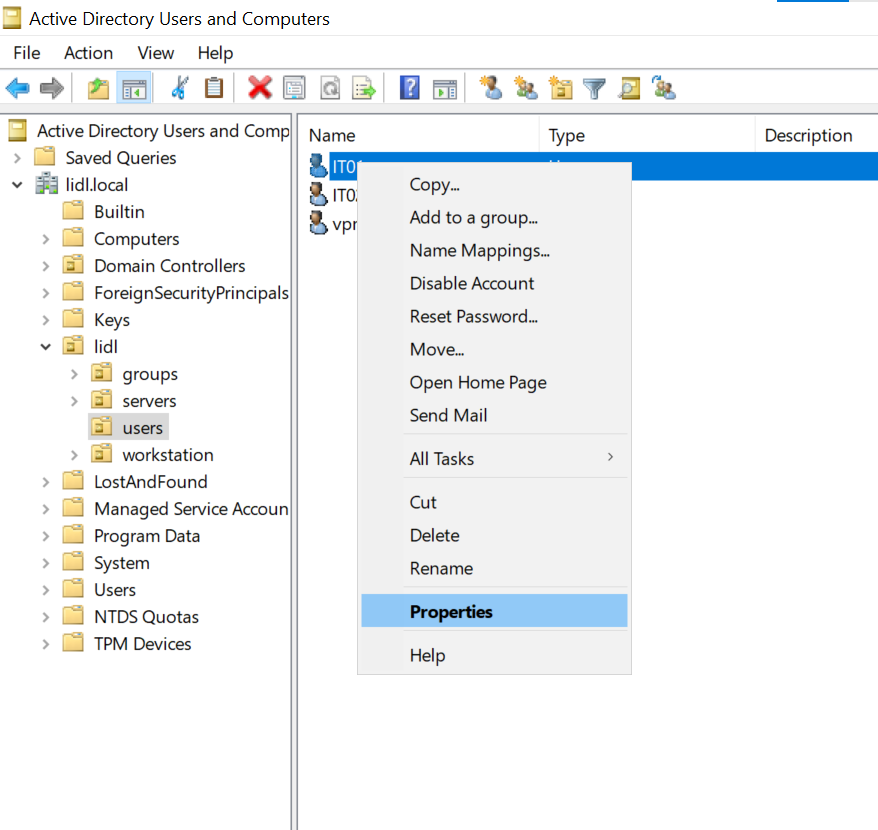Select the Keys container
Image resolution: width=878 pixels, height=830 pixels.
pyautogui.click(x=112, y=320)
